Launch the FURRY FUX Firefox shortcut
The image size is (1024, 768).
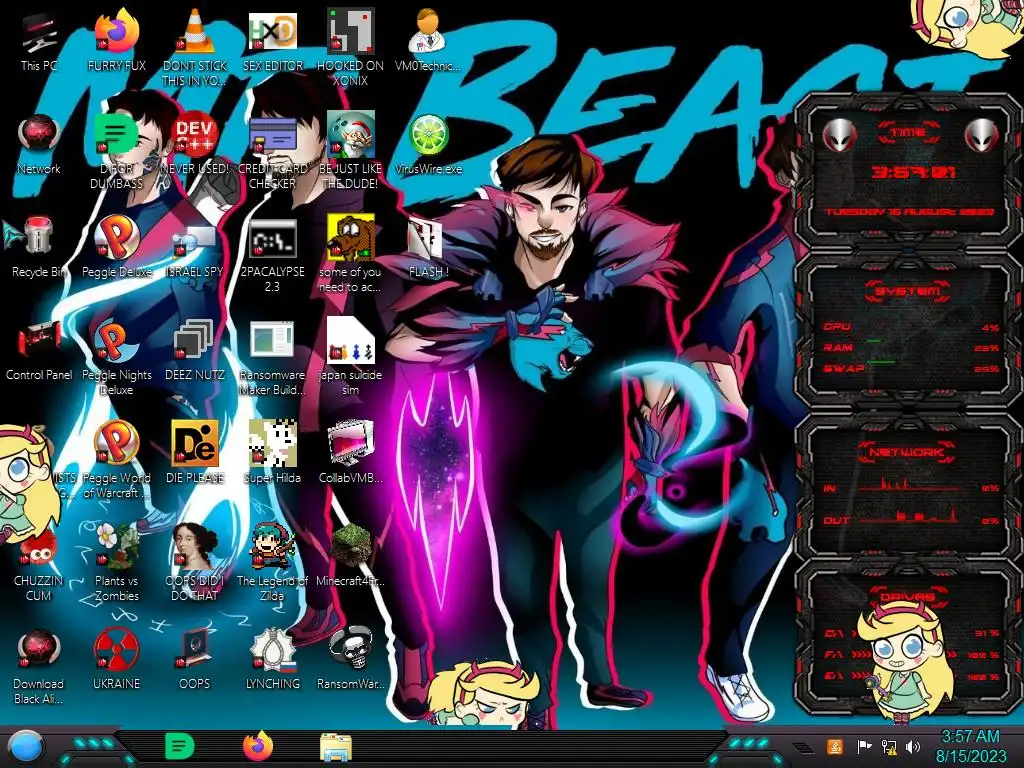[x=116, y=40]
